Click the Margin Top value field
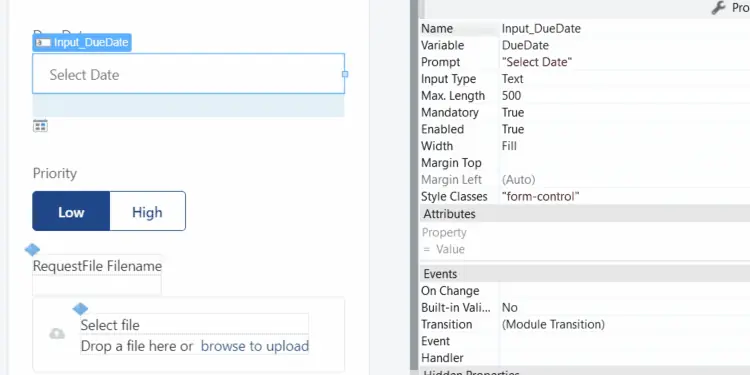The width and height of the screenshot is (750, 375). tap(624, 163)
